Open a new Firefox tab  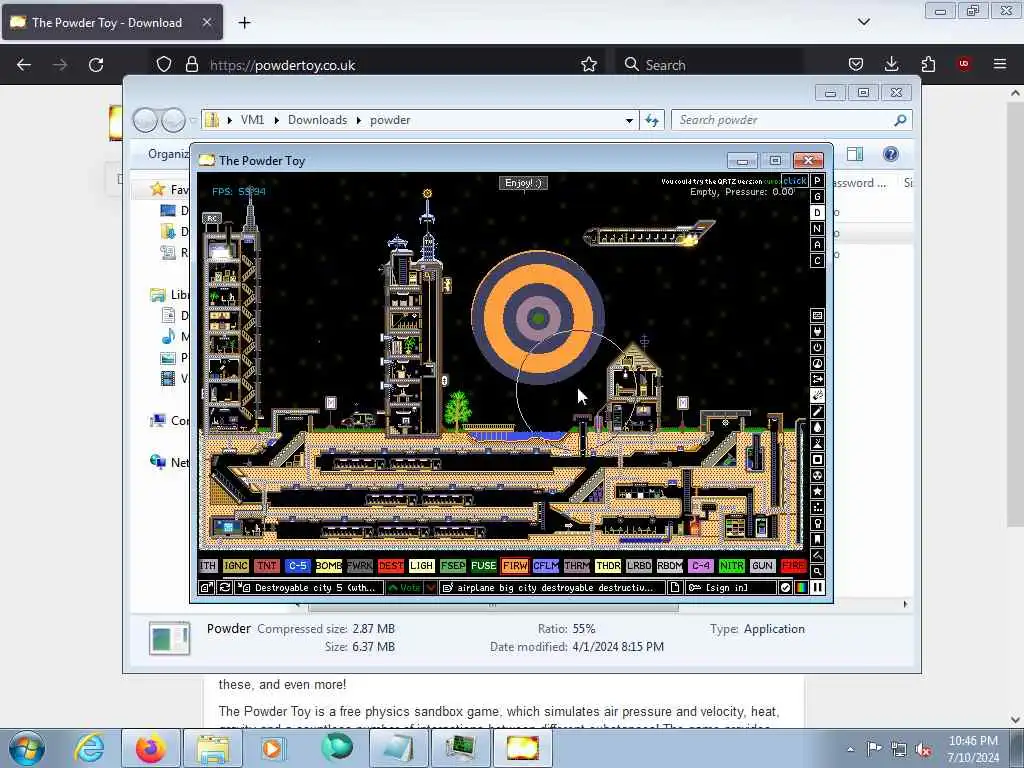pos(244,23)
